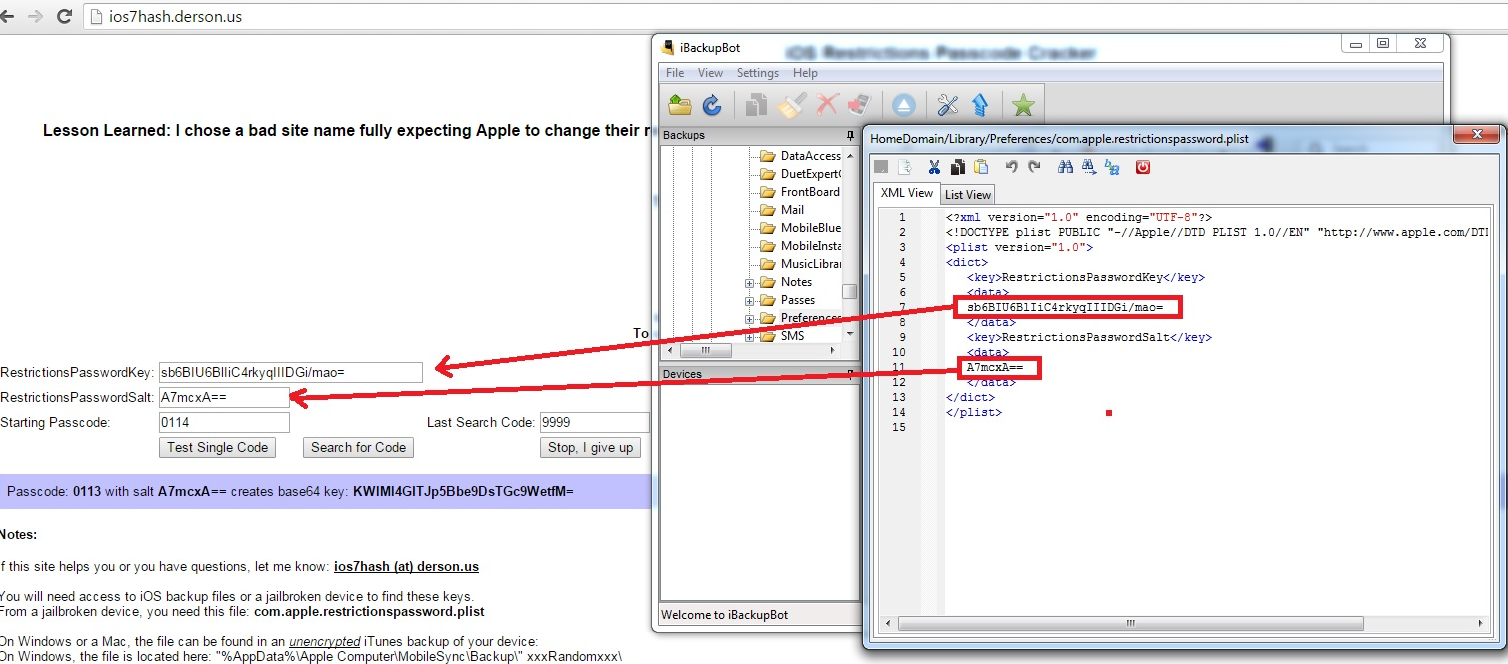1508x664 pixels.
Task: Click the RestrictionsPasswordKey input field
Action: pos(291,372)
